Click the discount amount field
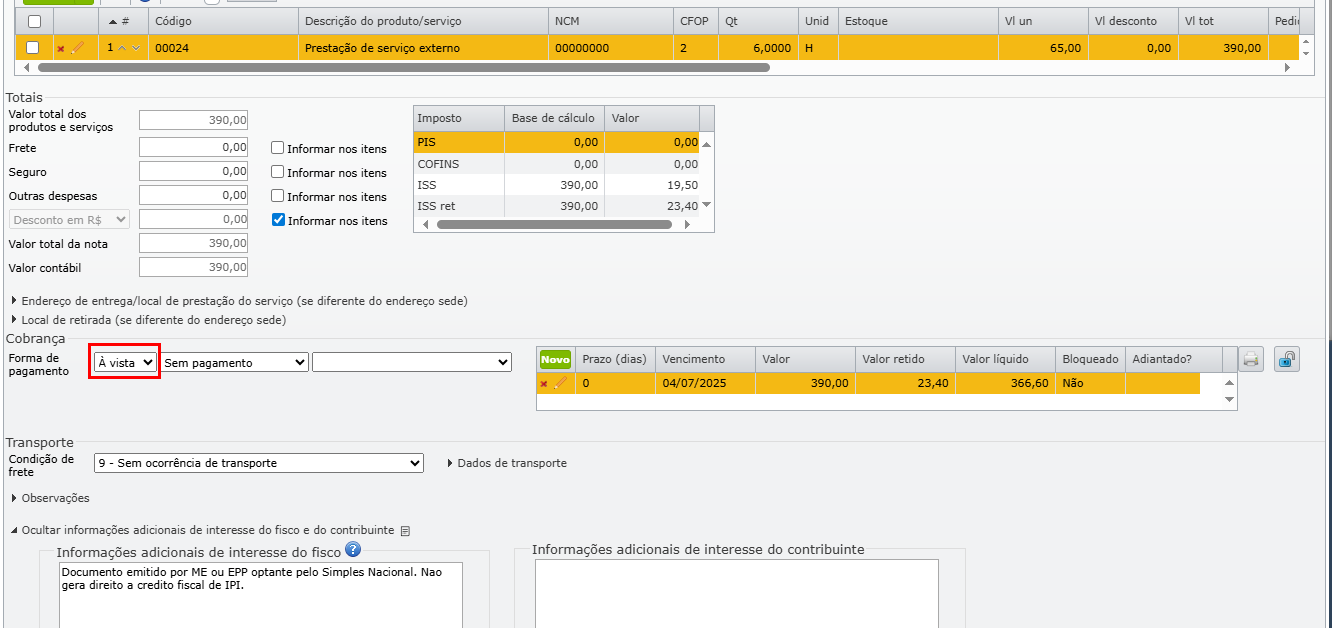Image resolution: width=1332 pixels, height=628 pixels. (x=193, y=219)
